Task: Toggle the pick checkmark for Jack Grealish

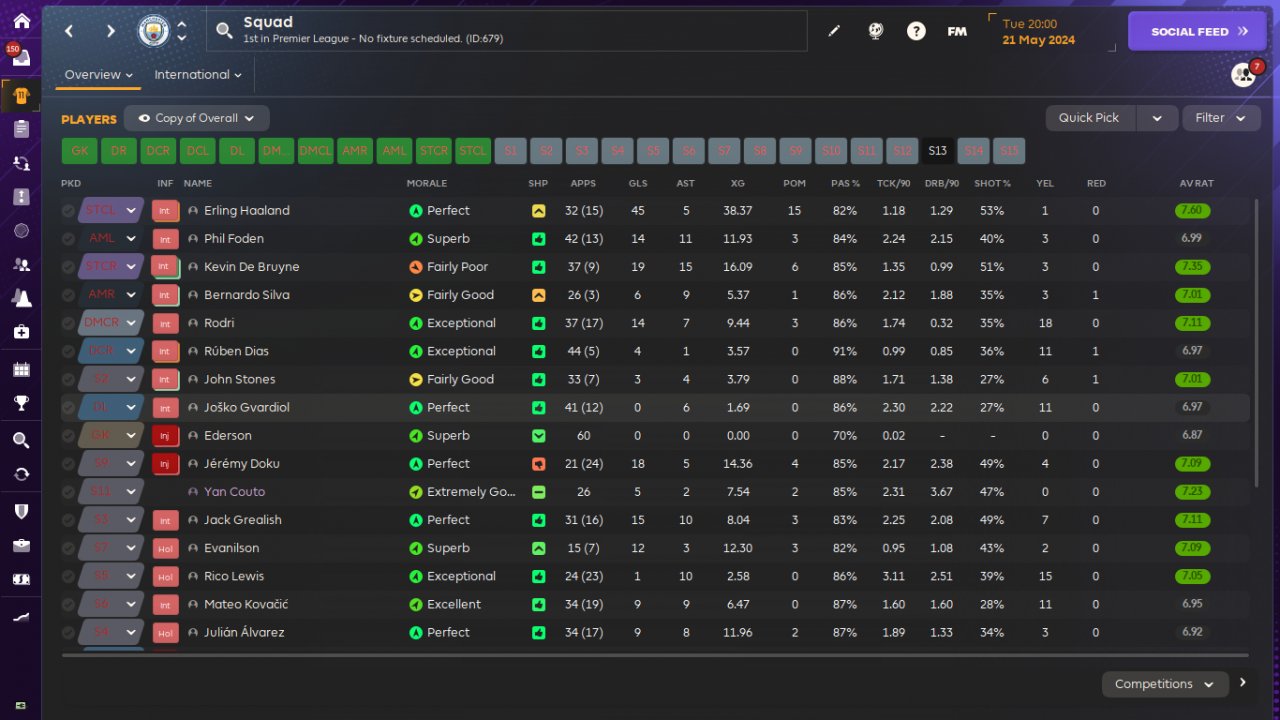Action: (x=68, y=520)
